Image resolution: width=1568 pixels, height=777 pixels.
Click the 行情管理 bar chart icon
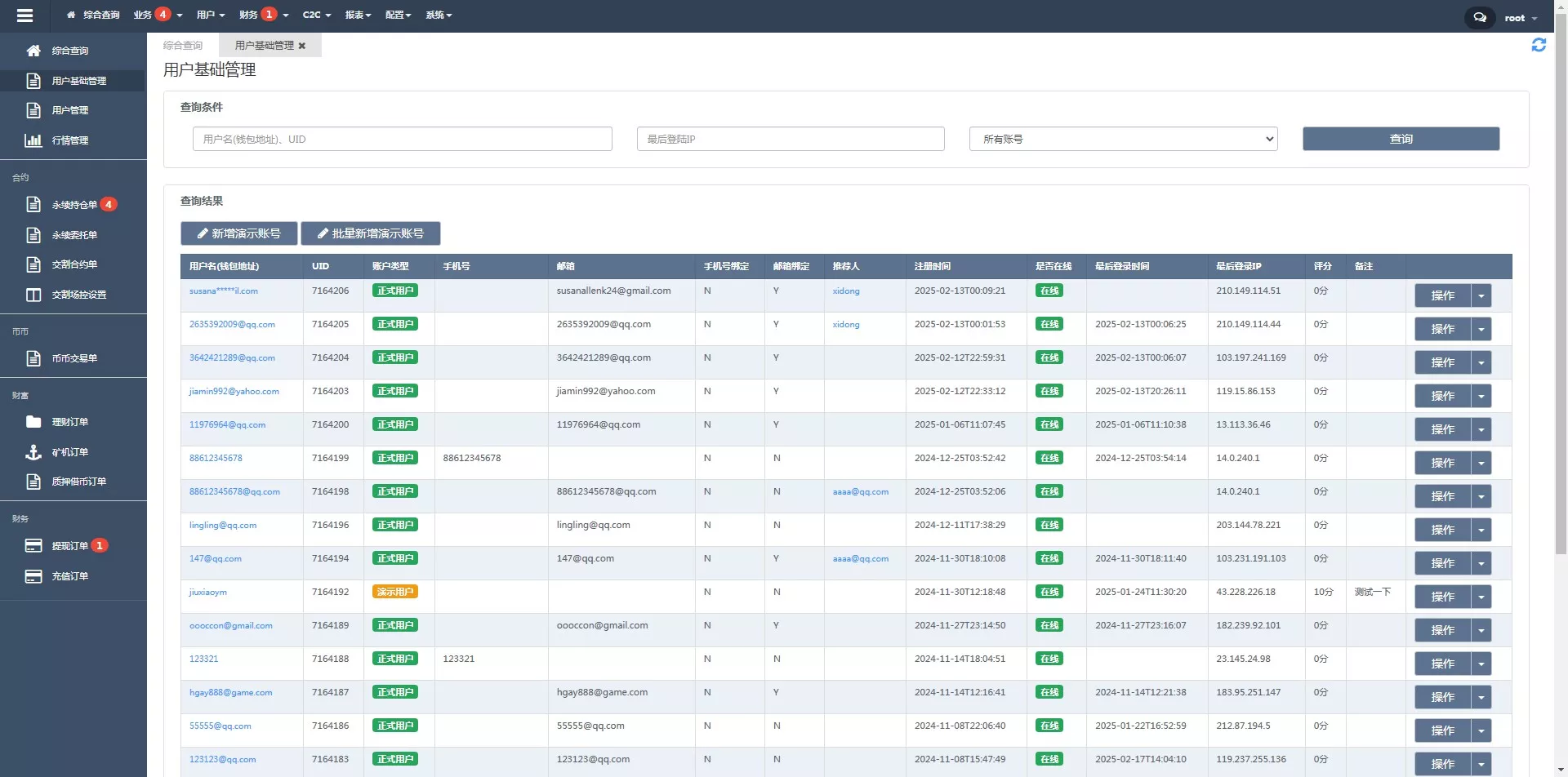[33, 140]
